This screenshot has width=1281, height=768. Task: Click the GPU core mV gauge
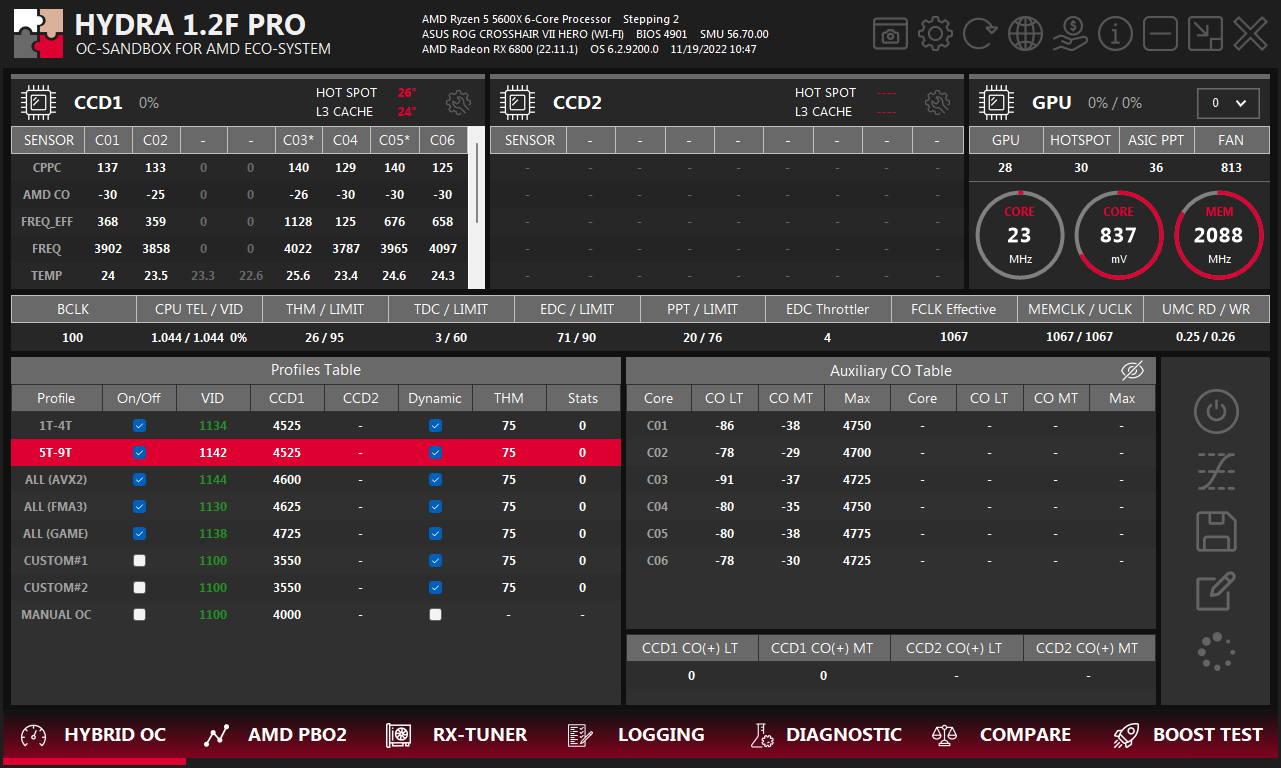pyautogui.click(x=1118, y=235)
